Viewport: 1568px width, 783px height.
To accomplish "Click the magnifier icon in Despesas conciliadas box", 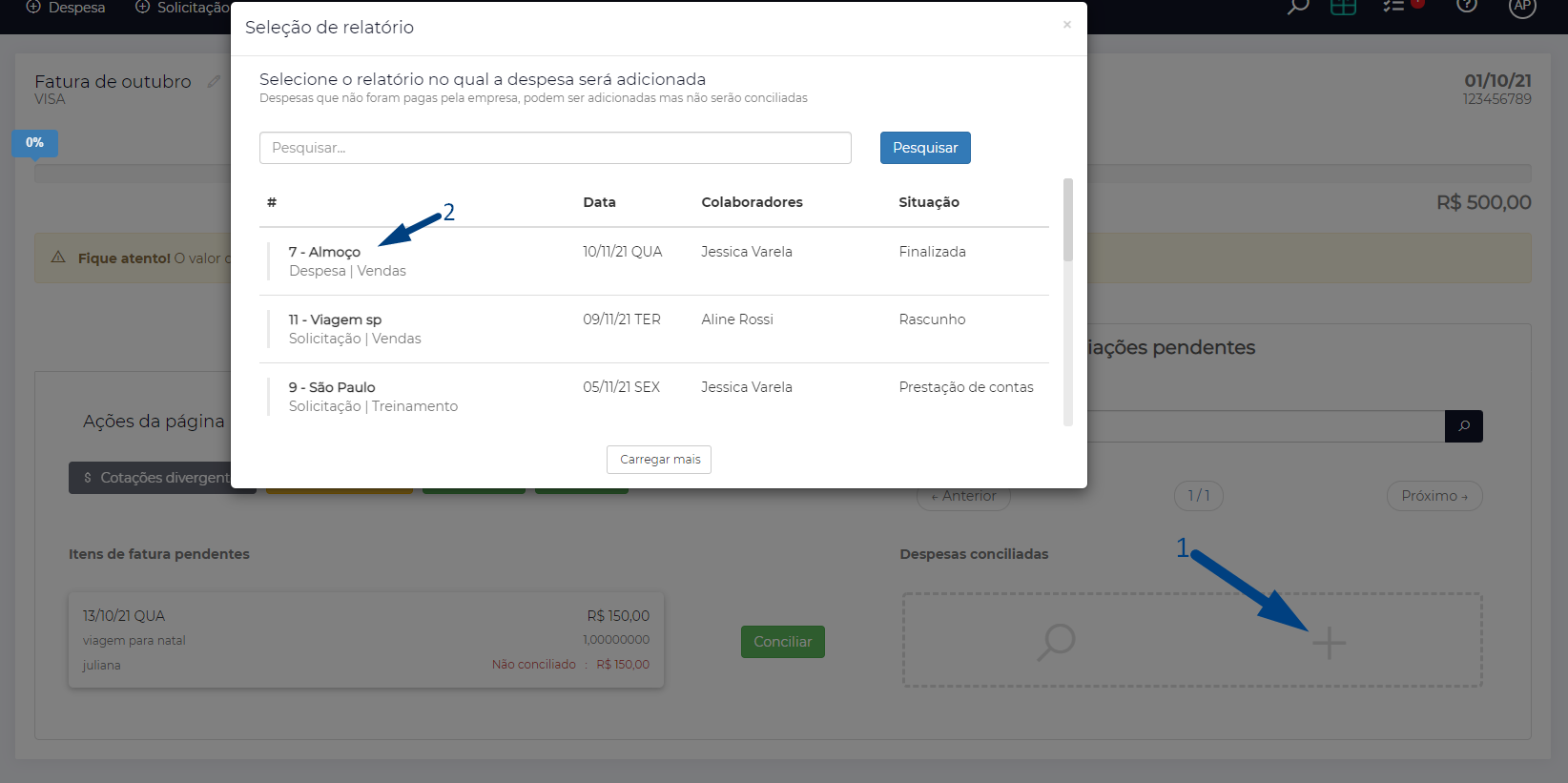I will click(x=1056, y=642).
